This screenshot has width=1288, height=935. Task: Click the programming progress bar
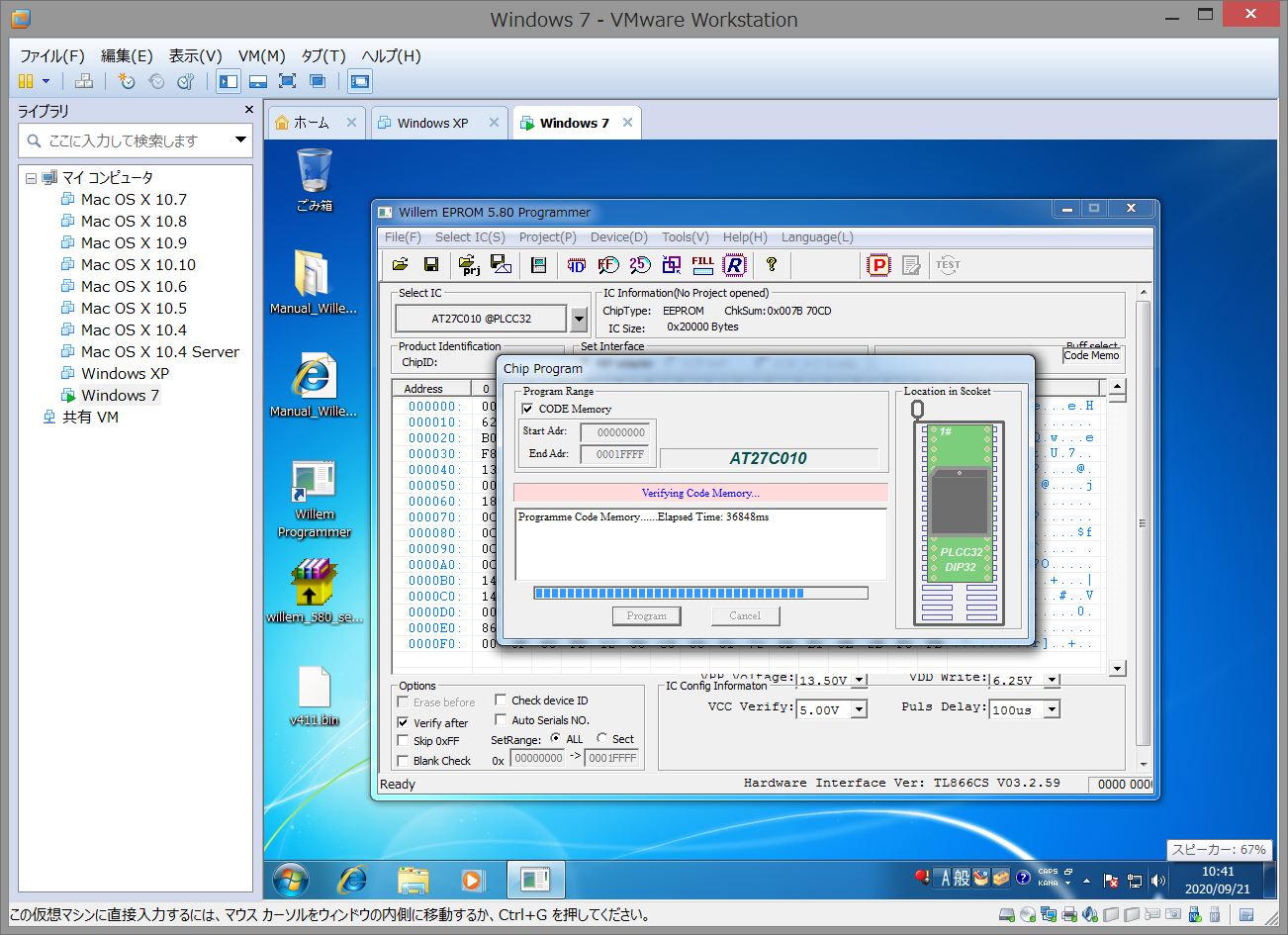(700, 593)
